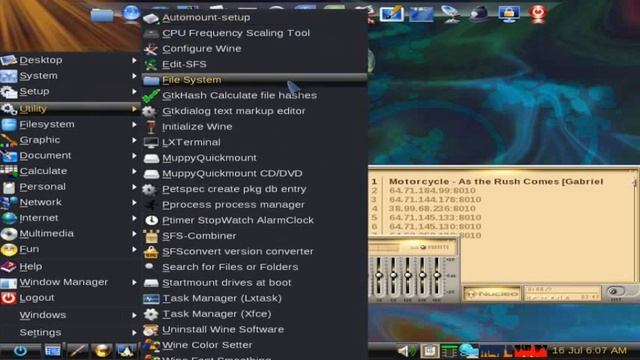Click the gold sphere icon on taskbar

pyautogui.click(x=102, y=351)
